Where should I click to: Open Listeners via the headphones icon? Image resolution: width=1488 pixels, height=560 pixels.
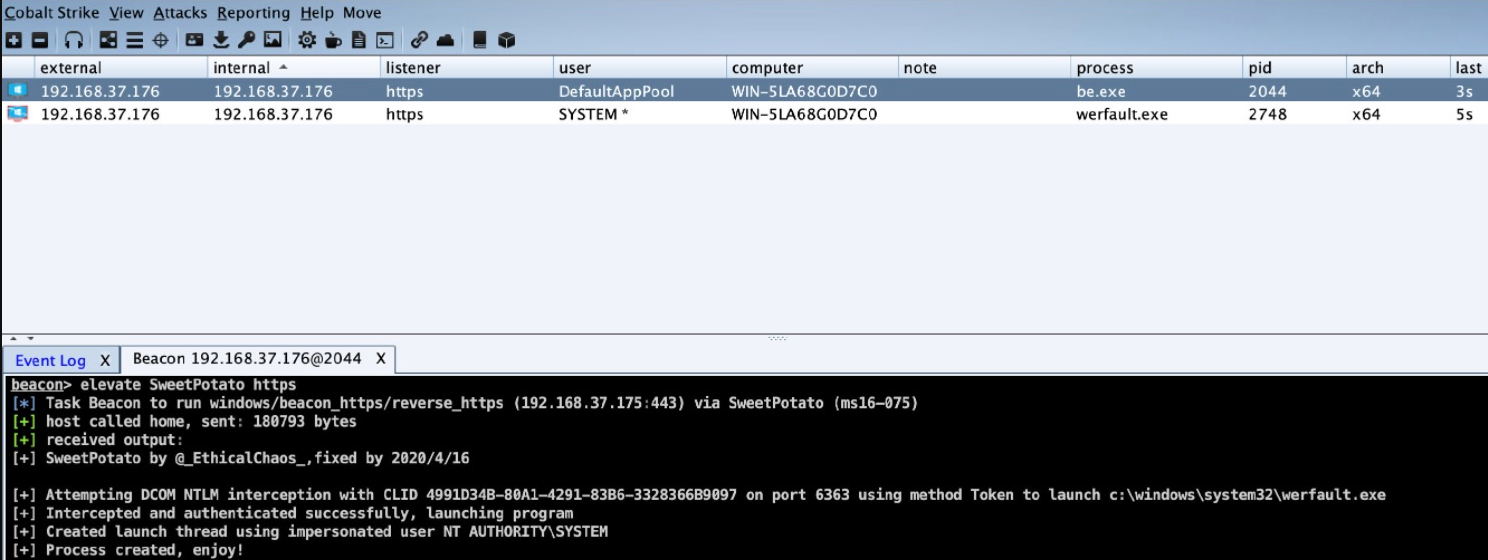[x=74, y=41]
